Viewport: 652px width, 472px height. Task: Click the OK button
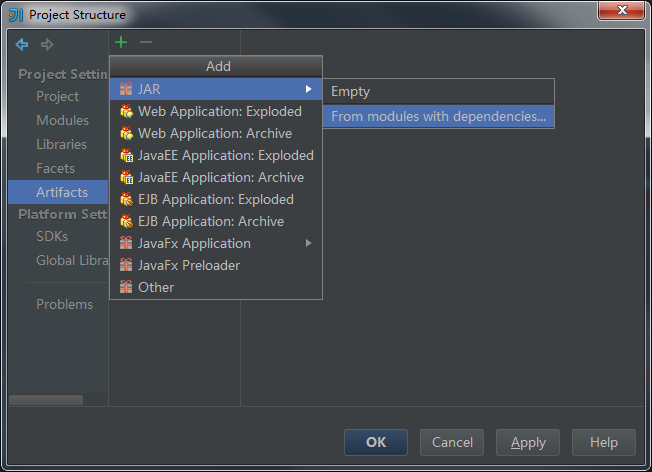(376, 442)
